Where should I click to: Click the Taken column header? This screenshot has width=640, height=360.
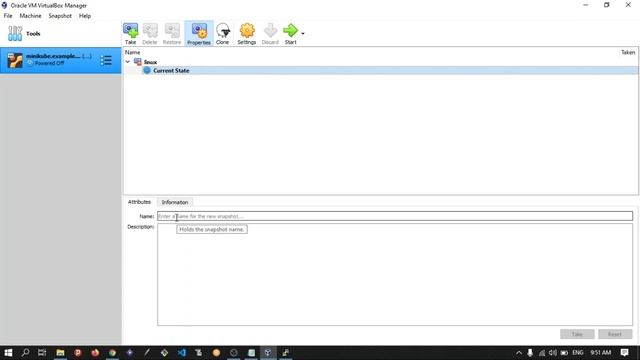point(628,52)
